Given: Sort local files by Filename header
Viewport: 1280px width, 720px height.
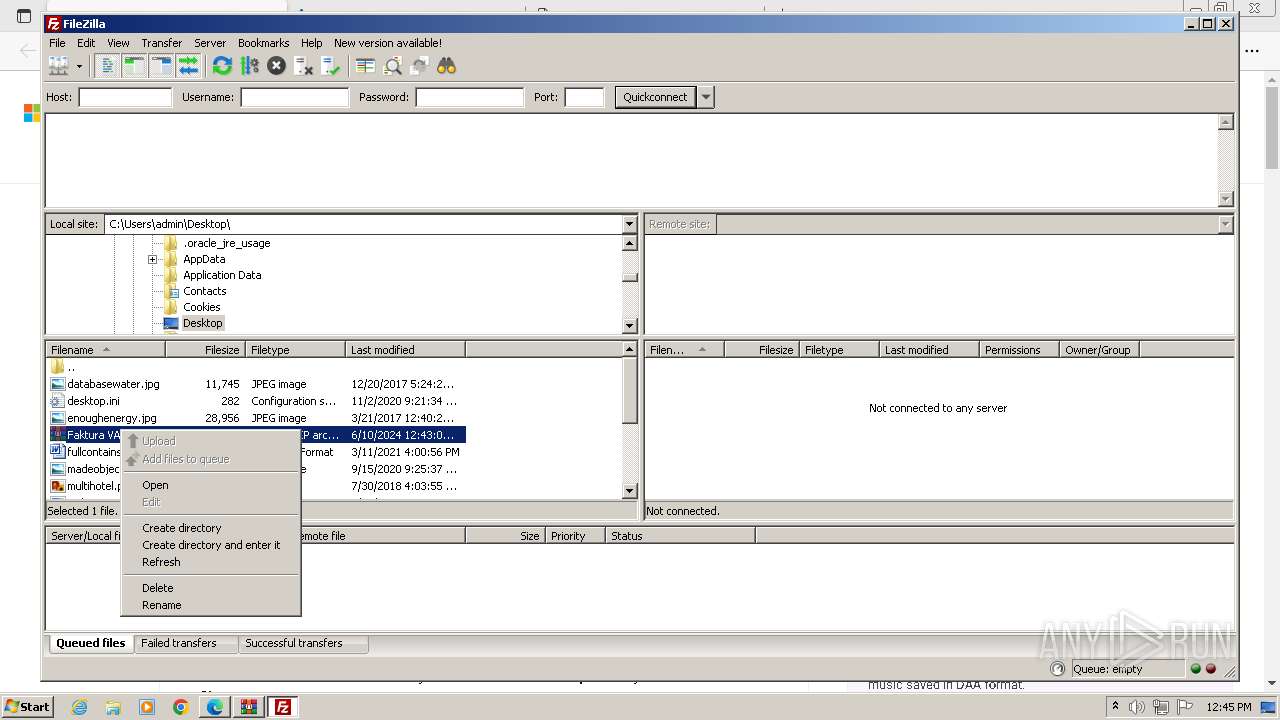Looking at the screenshot, I should (105, 350).
